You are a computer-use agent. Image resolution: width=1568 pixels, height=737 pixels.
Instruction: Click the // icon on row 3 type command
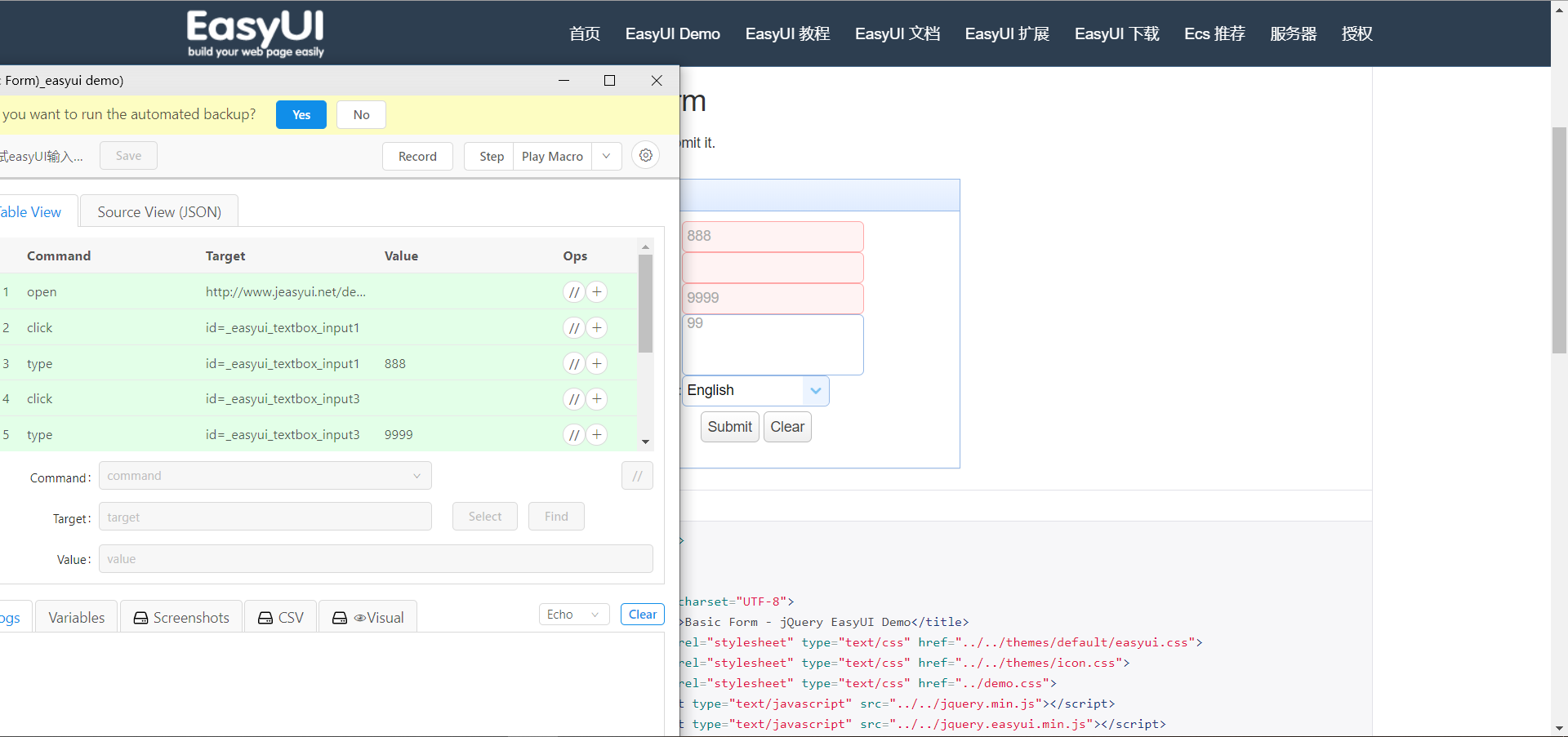574,363
